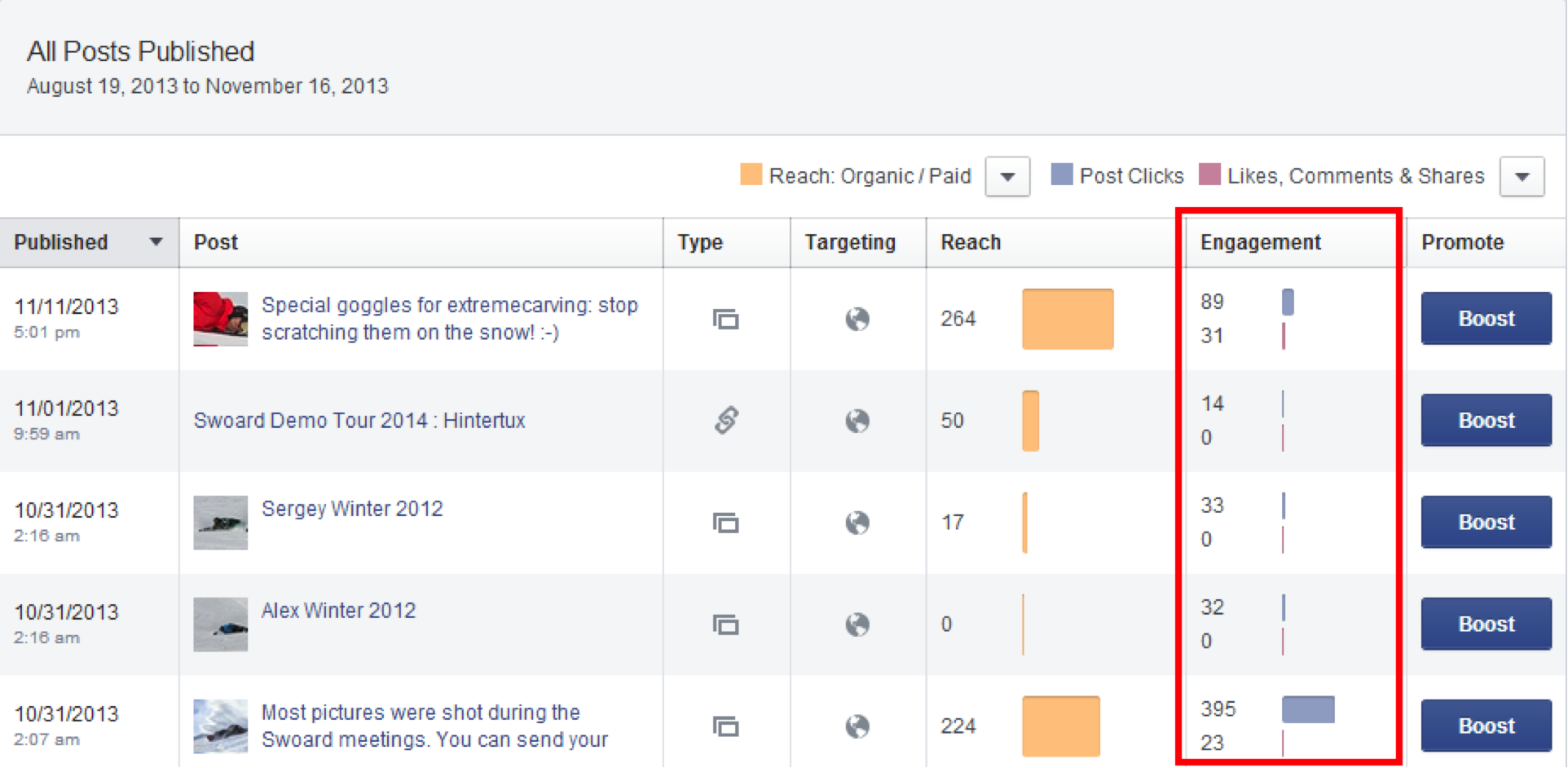
Task: Click blue post clicks bar for 89
Action: click(x=1288, y=302)
